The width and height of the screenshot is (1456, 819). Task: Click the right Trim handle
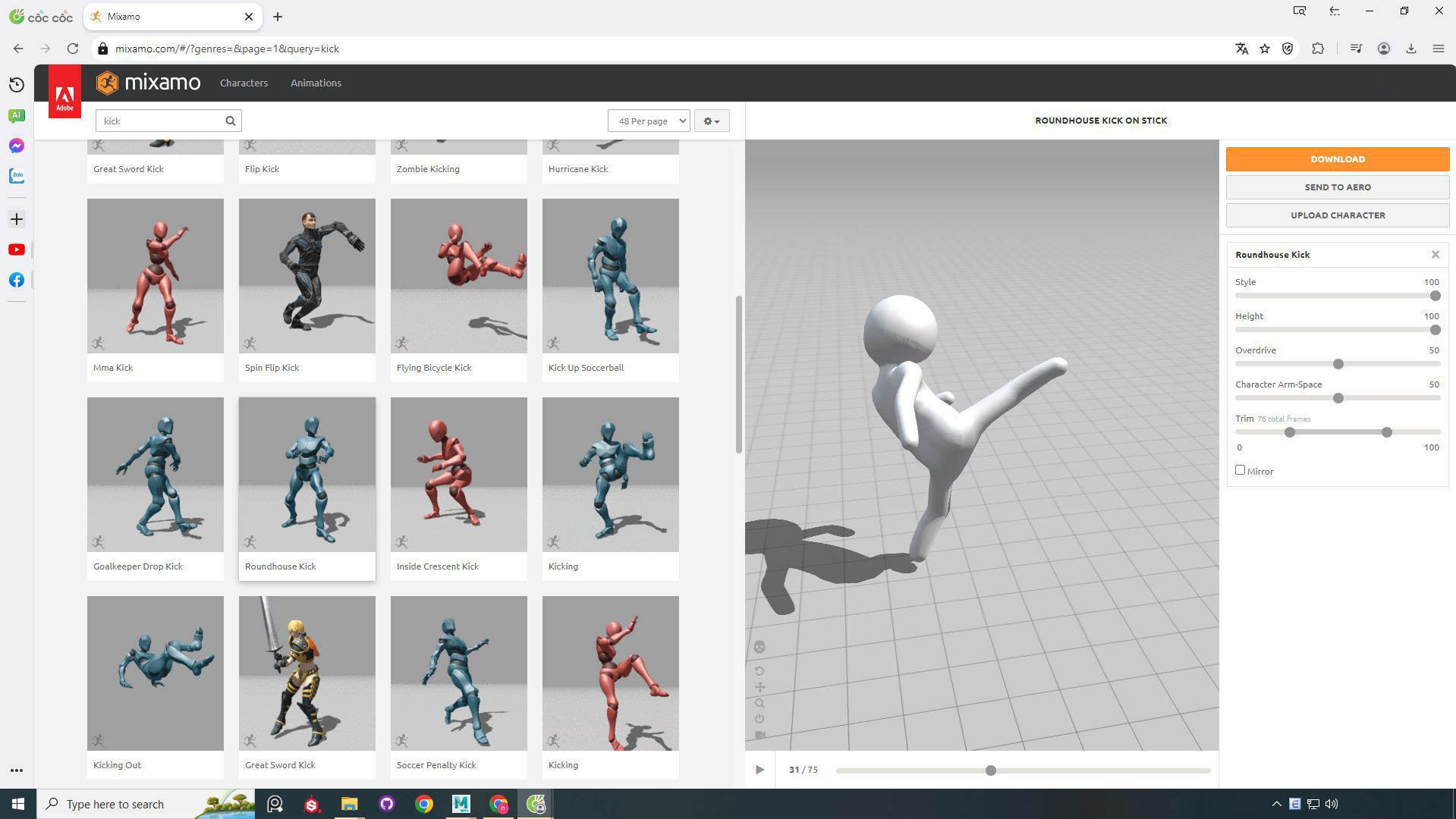tap(1387, 432)
